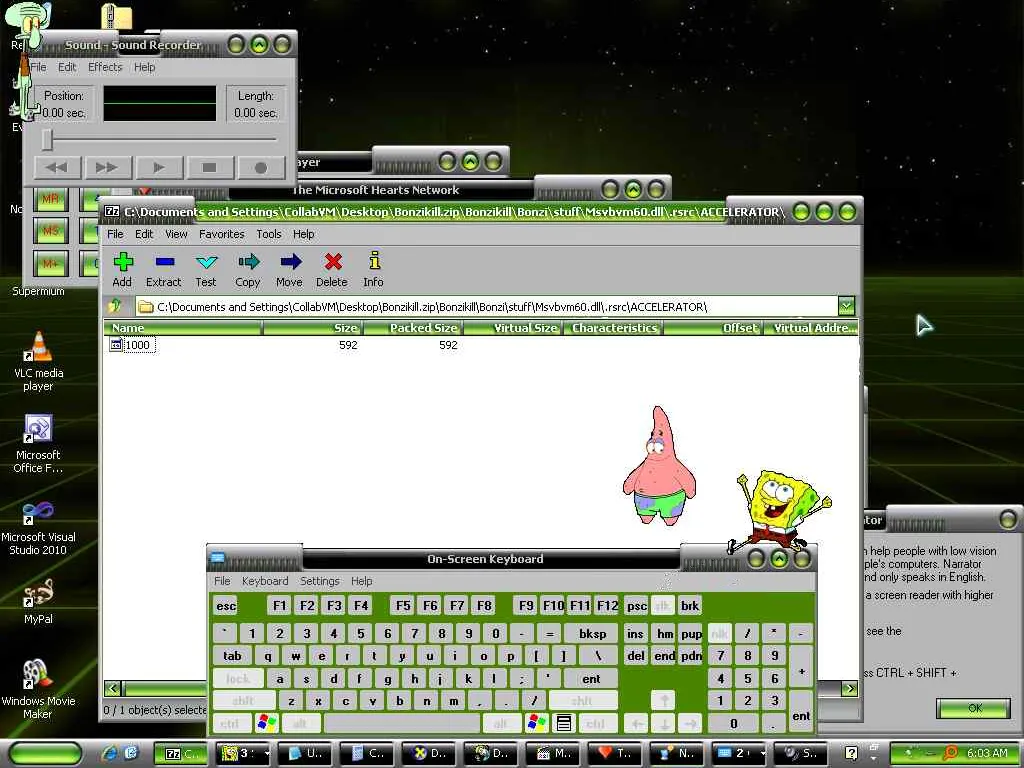Viewport: 1024px width, 768px height.
Task: Select the 1000 resource file row
Action: [133, 345]
